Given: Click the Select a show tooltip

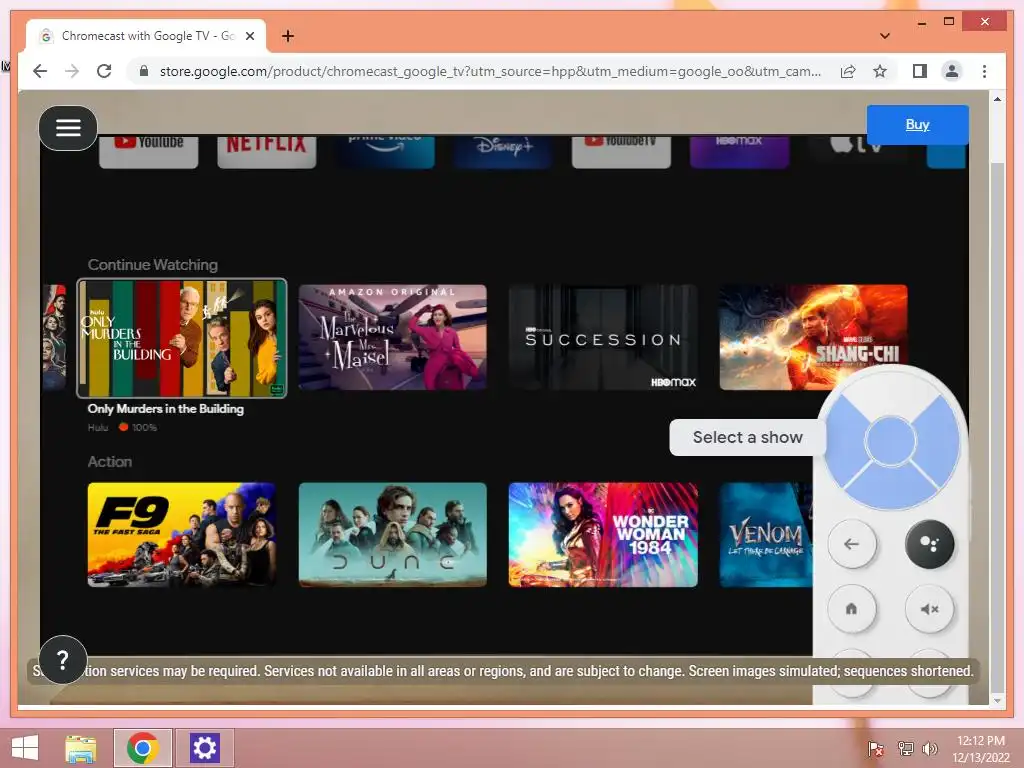Looking at the screenshot, I should pyautogui.click(x=748, y=438).
